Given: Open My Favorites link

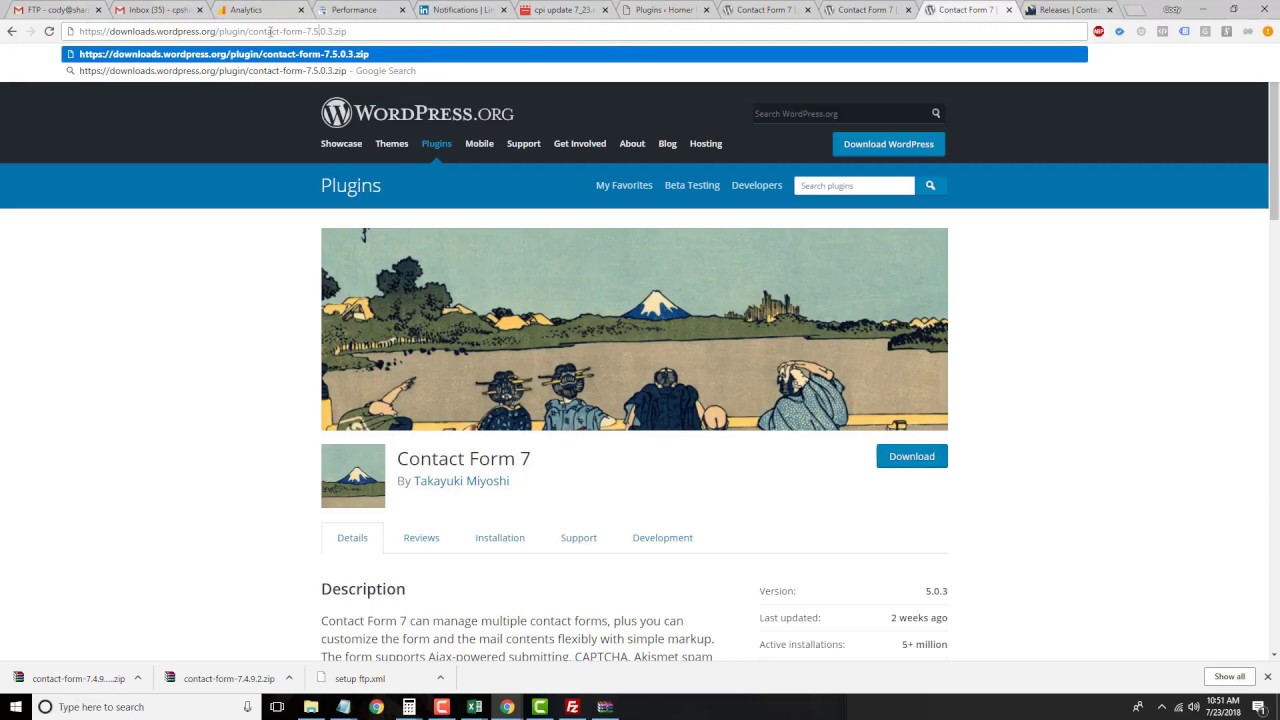Looking at the screenshot, I should click(624, 185).
